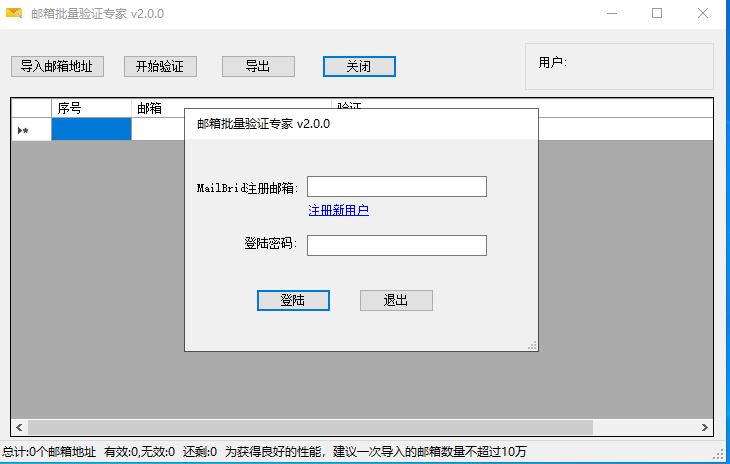Screen dimensions: 730x464
Task: Click the login dialog title 邮箱批量验证专家 v2.0.0
Action: coord(264,124)
